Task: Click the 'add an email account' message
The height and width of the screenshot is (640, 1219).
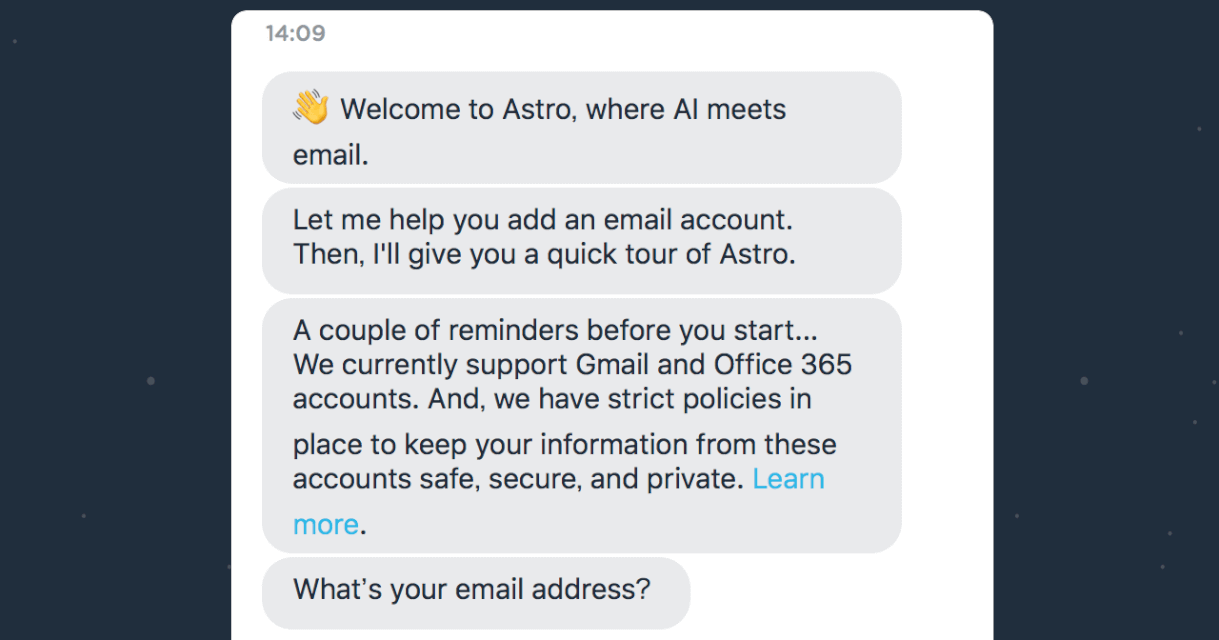Action: 581,240
